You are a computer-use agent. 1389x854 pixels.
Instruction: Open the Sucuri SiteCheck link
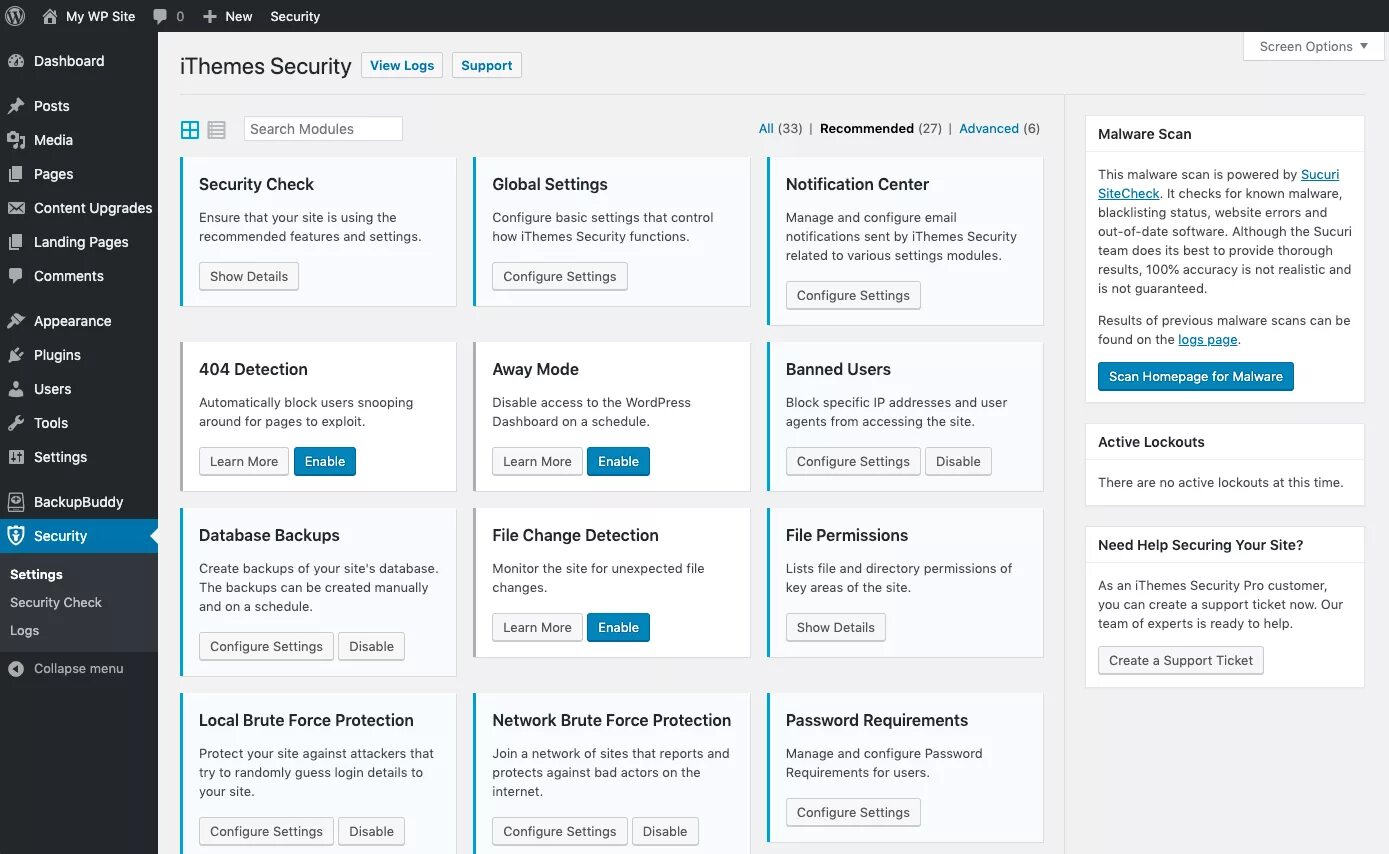[1128, 193]
